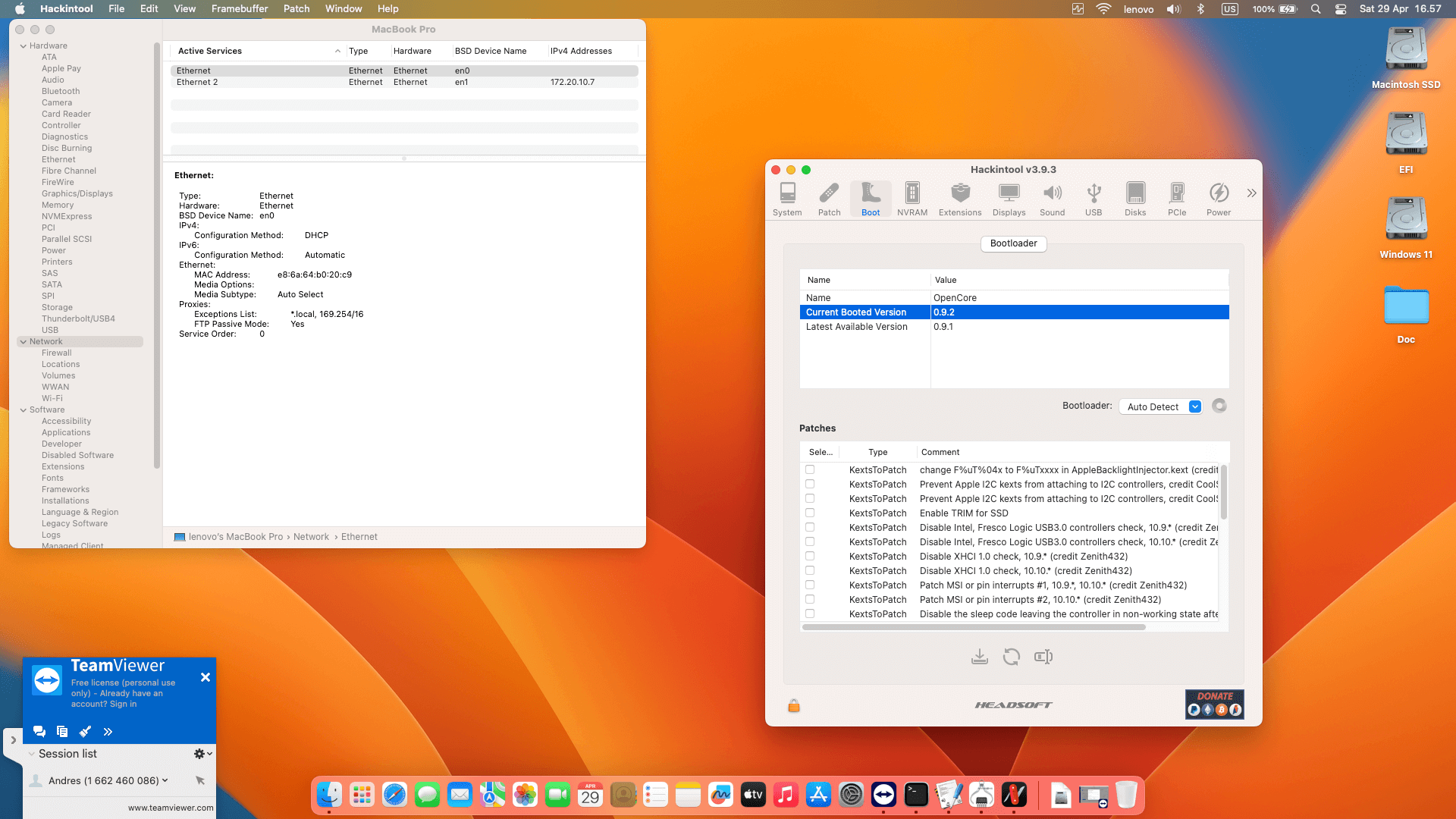
Task: Check the Enable TRIM for SSD patch
Action: point(810,513)
